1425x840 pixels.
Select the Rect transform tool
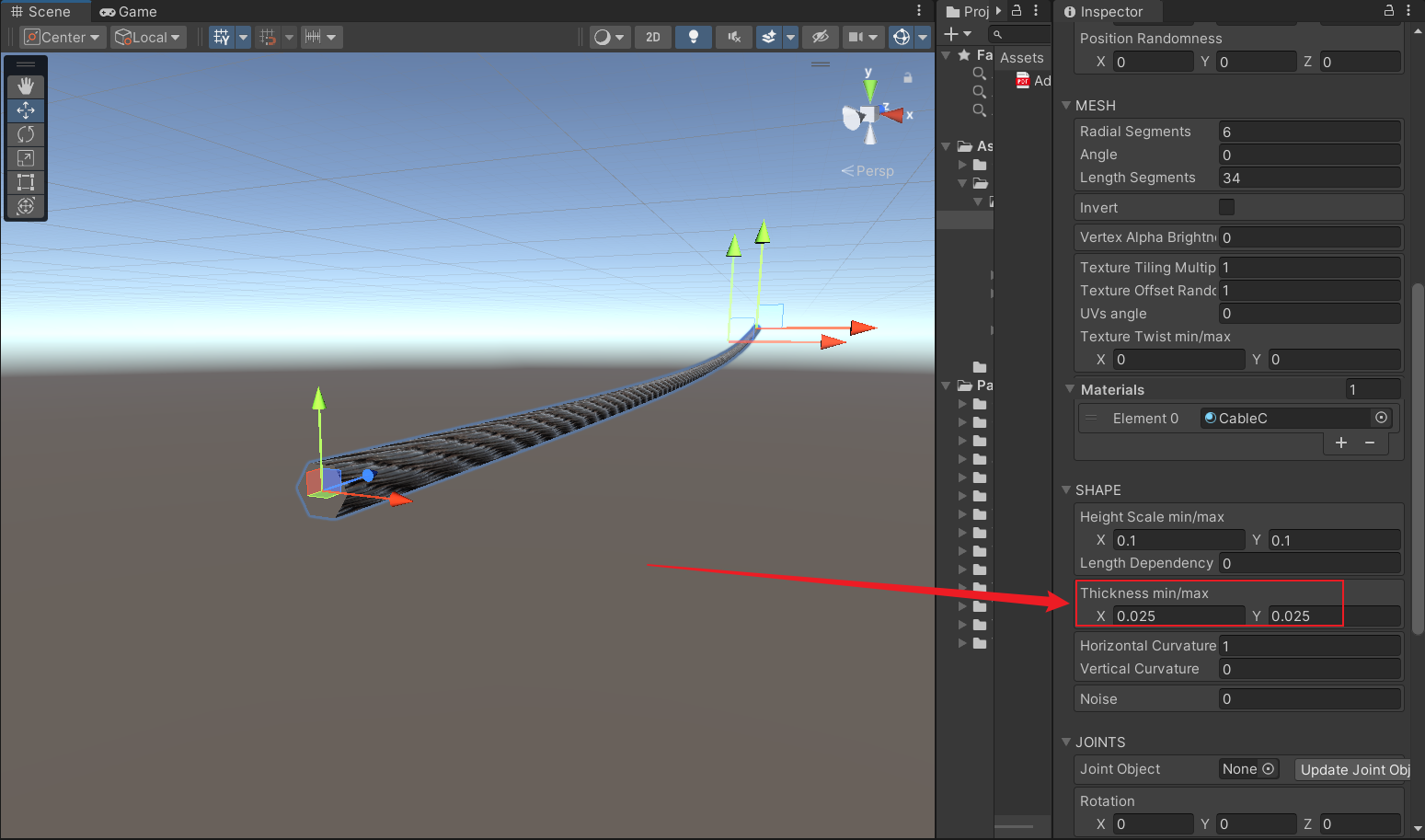(x=26, y=182)
